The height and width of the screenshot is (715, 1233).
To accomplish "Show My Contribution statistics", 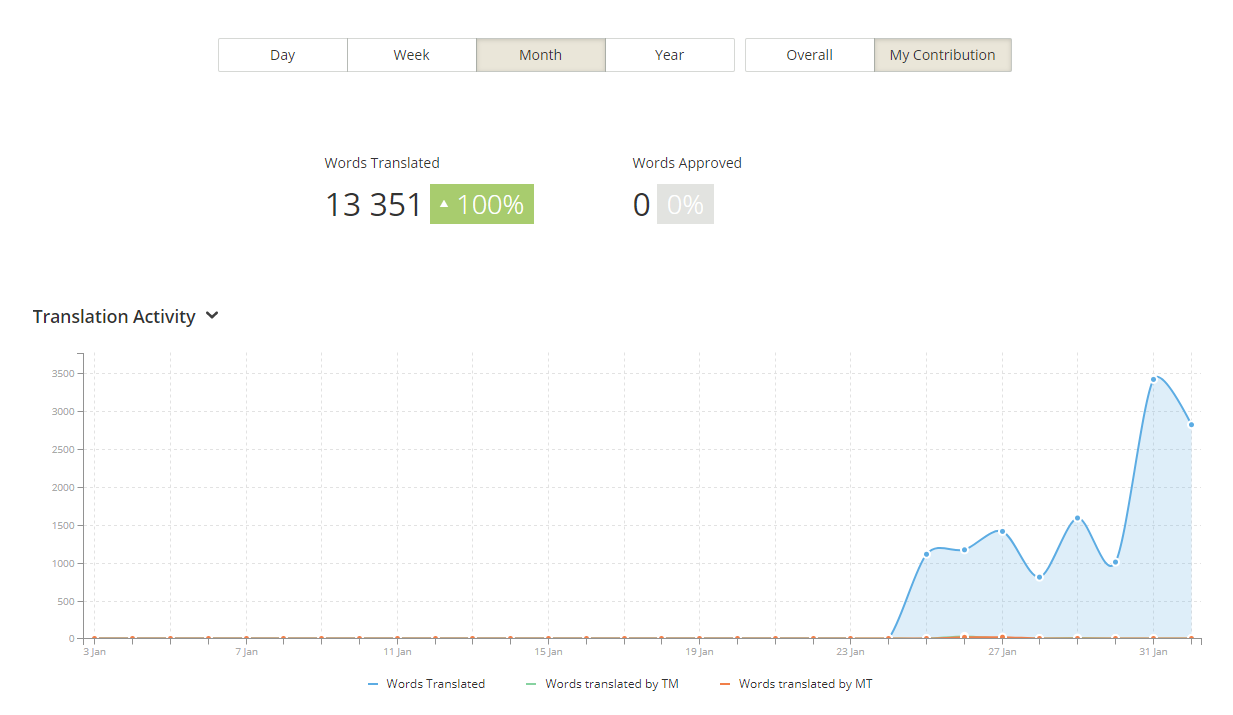I will pyautogui.click(x=943, y=55).
